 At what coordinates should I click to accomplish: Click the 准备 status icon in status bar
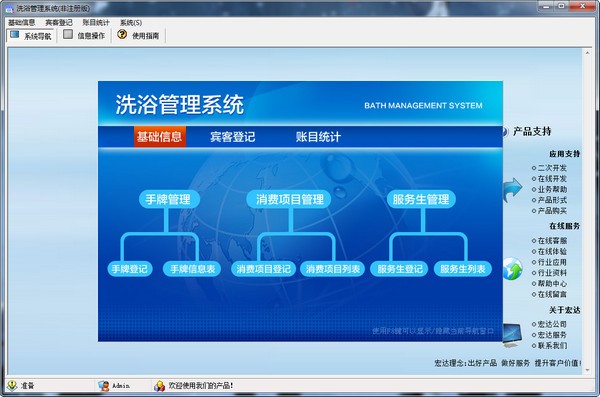pyautogui.click(x=12, y=385)
